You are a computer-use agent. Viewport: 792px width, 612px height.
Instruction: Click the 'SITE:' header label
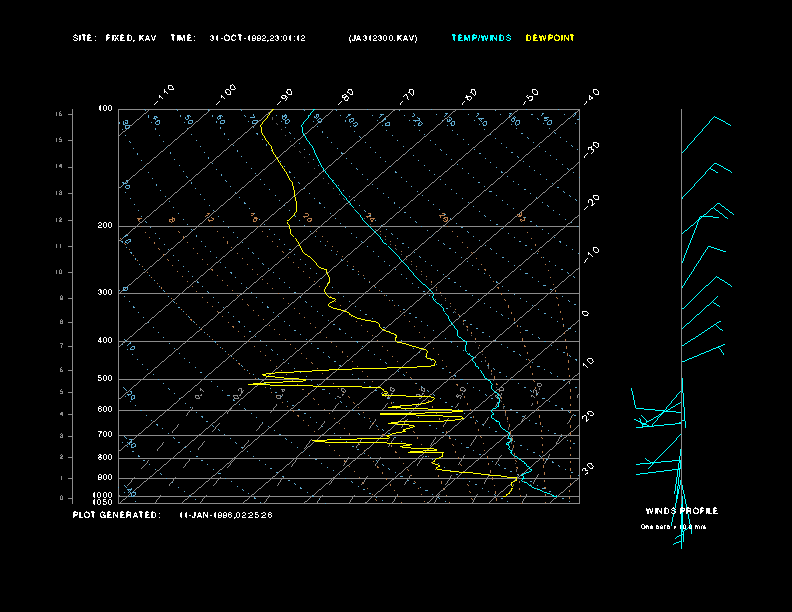[83, 38]
